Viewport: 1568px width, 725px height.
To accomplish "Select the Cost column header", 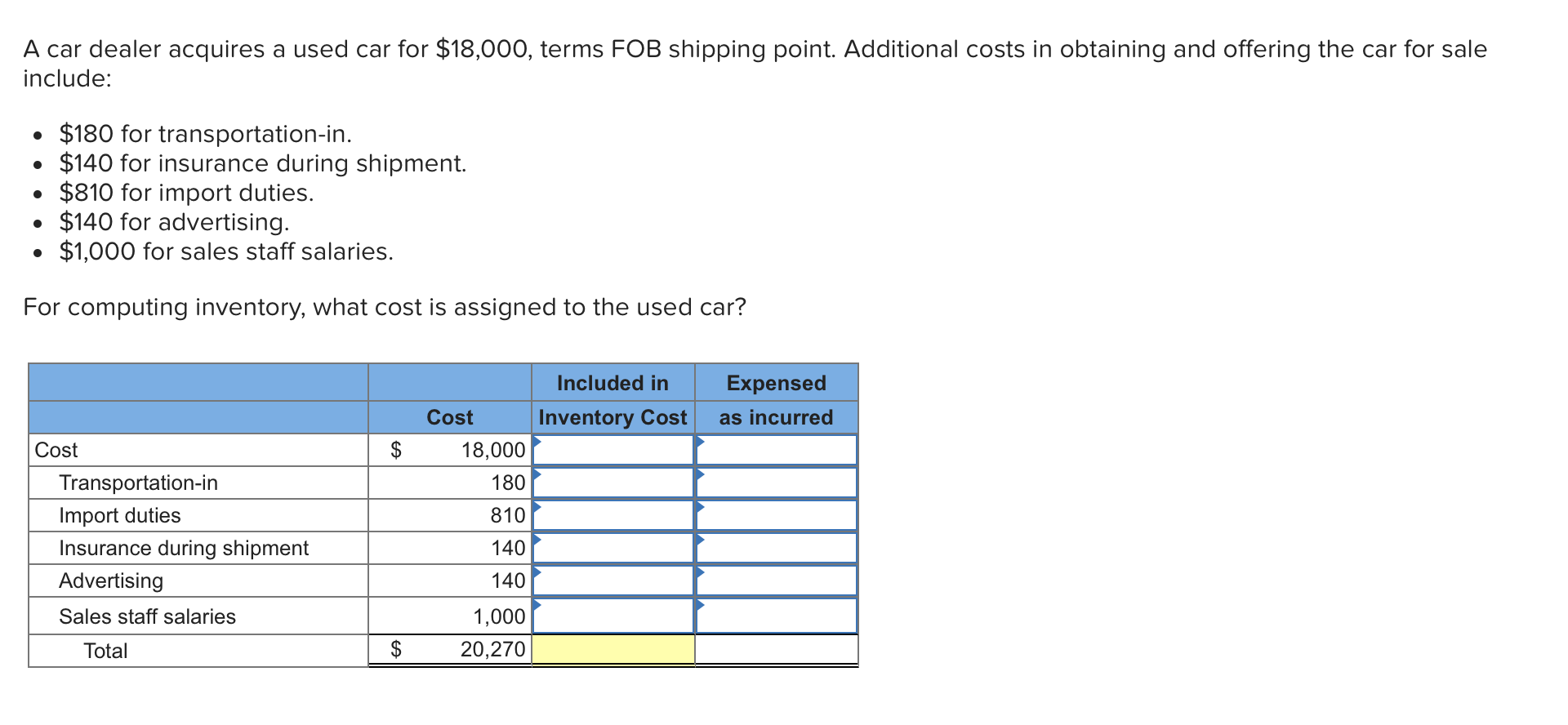I will (x=449, y=417).
